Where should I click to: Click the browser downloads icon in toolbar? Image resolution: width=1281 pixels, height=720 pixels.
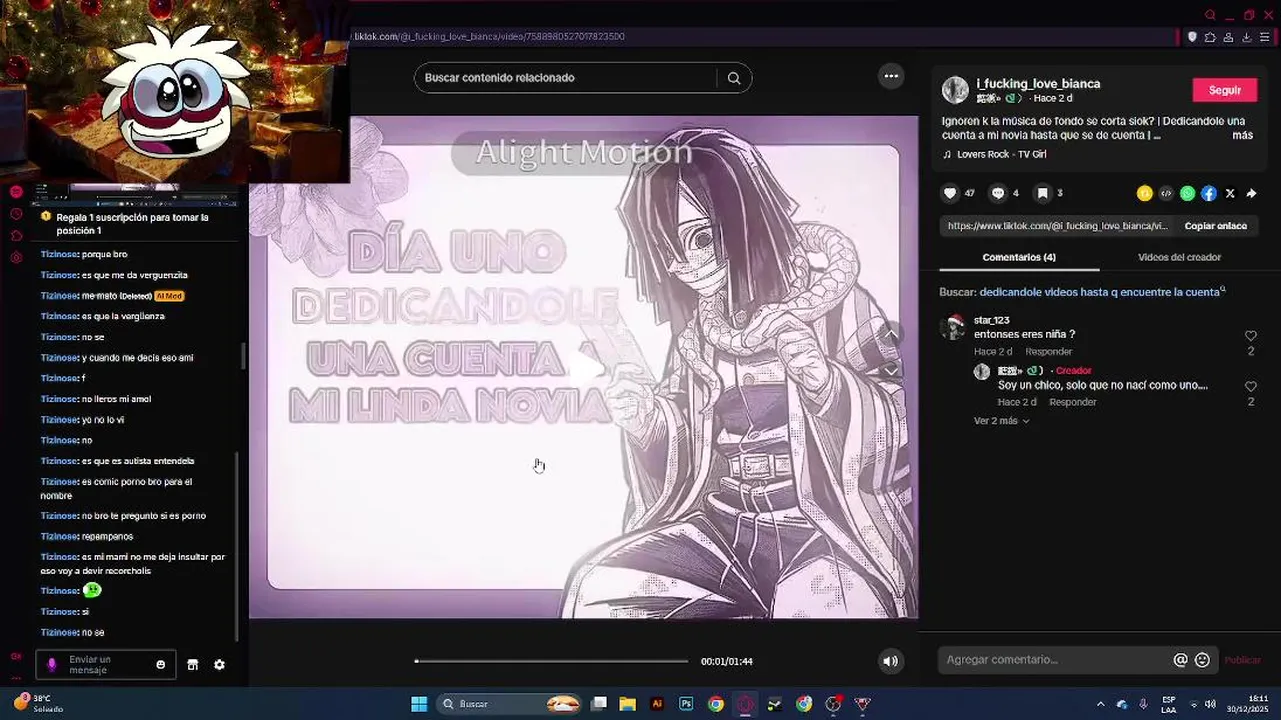pyautogui.click(x=1247, y=37)
